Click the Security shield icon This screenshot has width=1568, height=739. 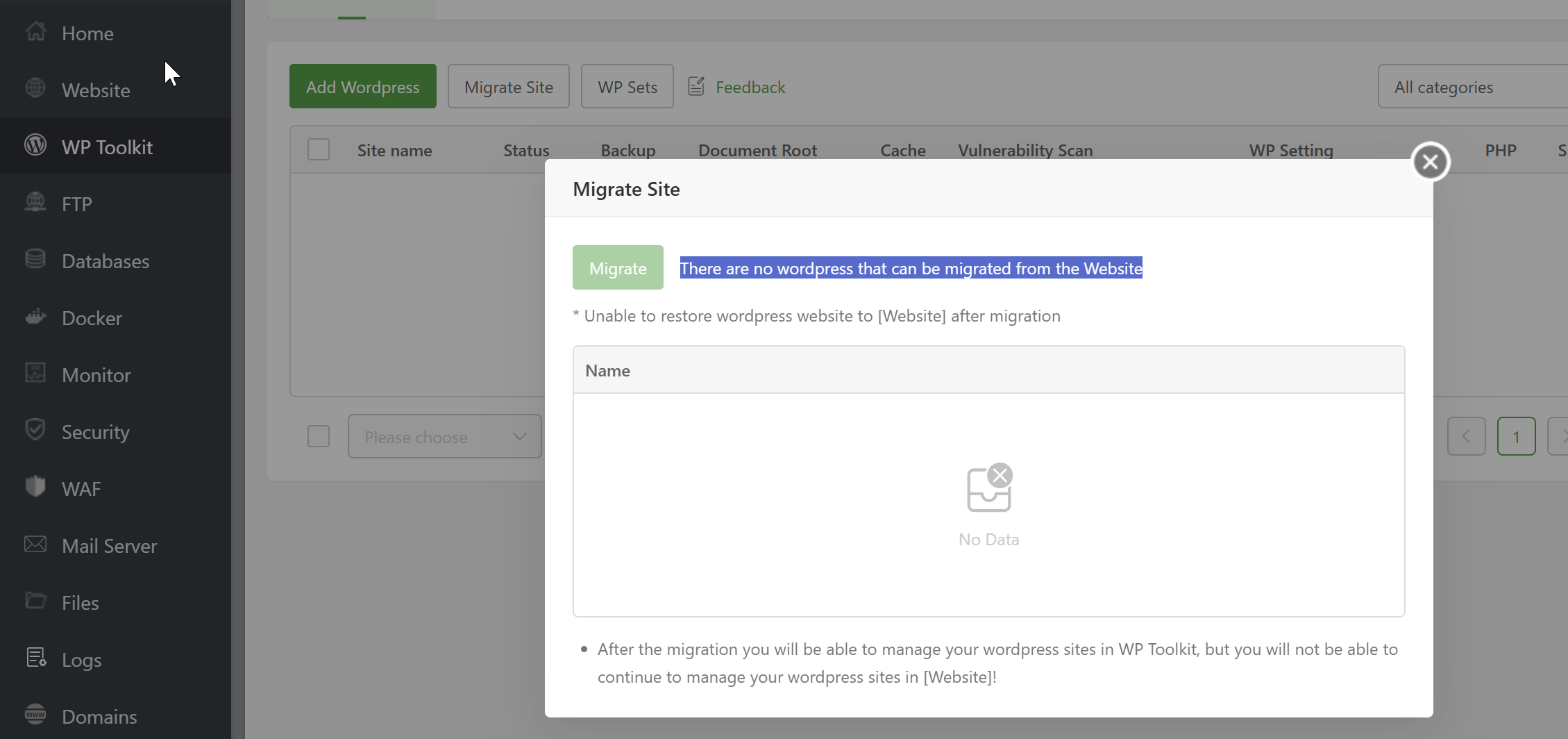tap(35, 431)
